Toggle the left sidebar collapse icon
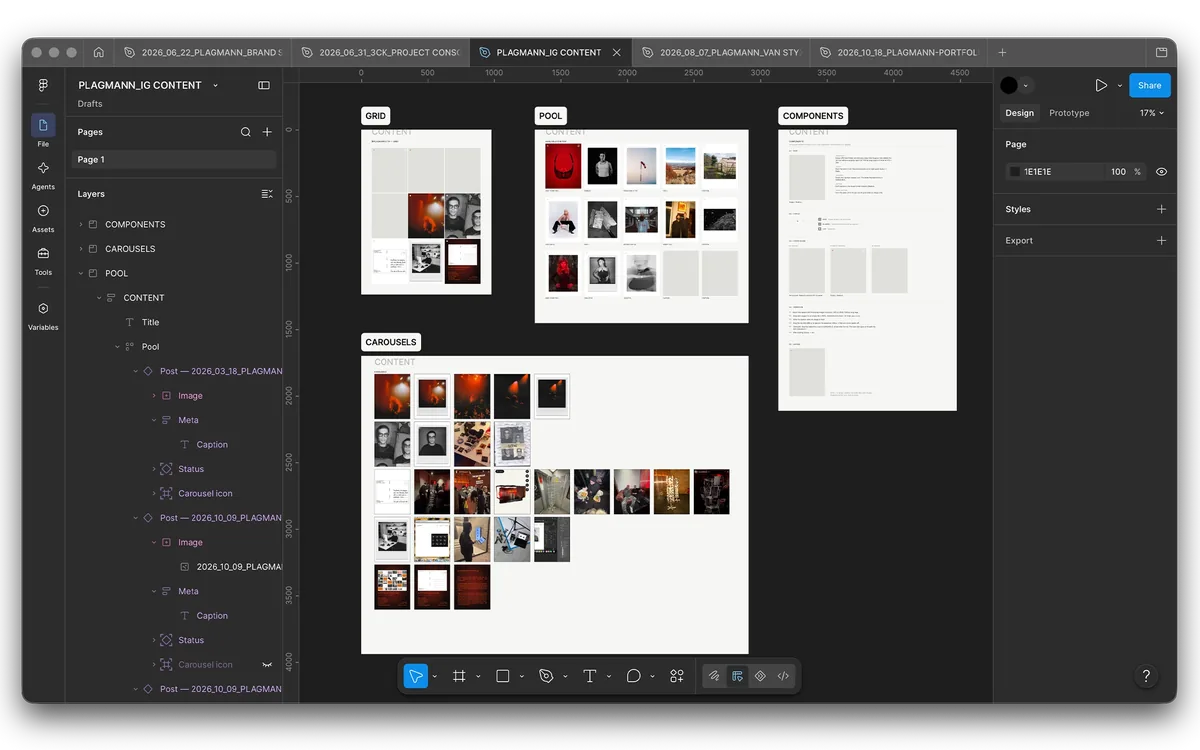The height and width of the screenshot is (750, 1200). tap(264, 86)
